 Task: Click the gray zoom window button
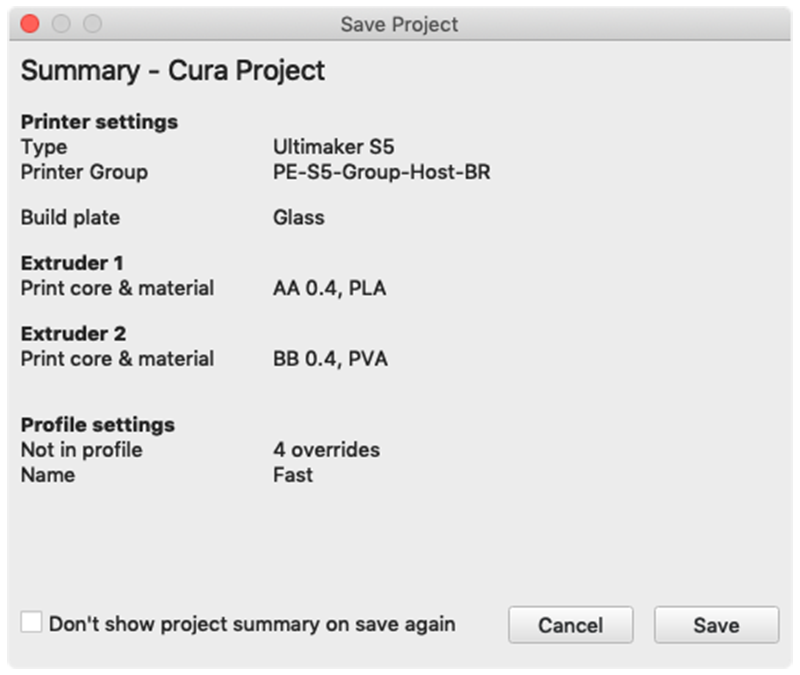point(92,23)
